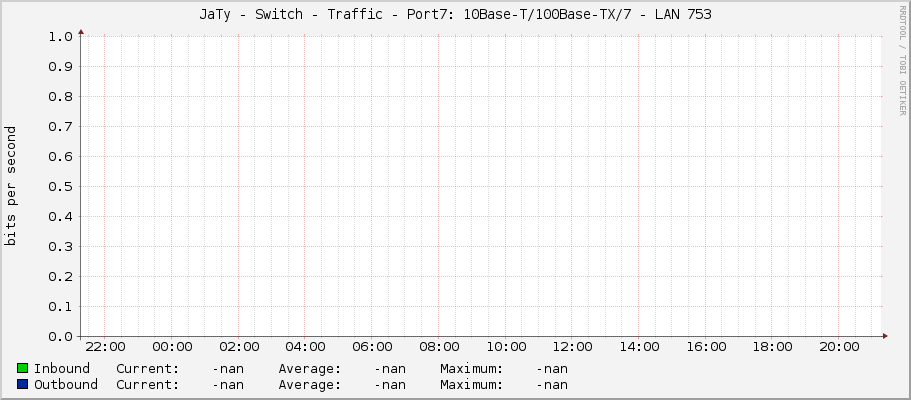Click the 0.5 y-axis value
This screenshot has width=911, height=400.
coord(61,187)
